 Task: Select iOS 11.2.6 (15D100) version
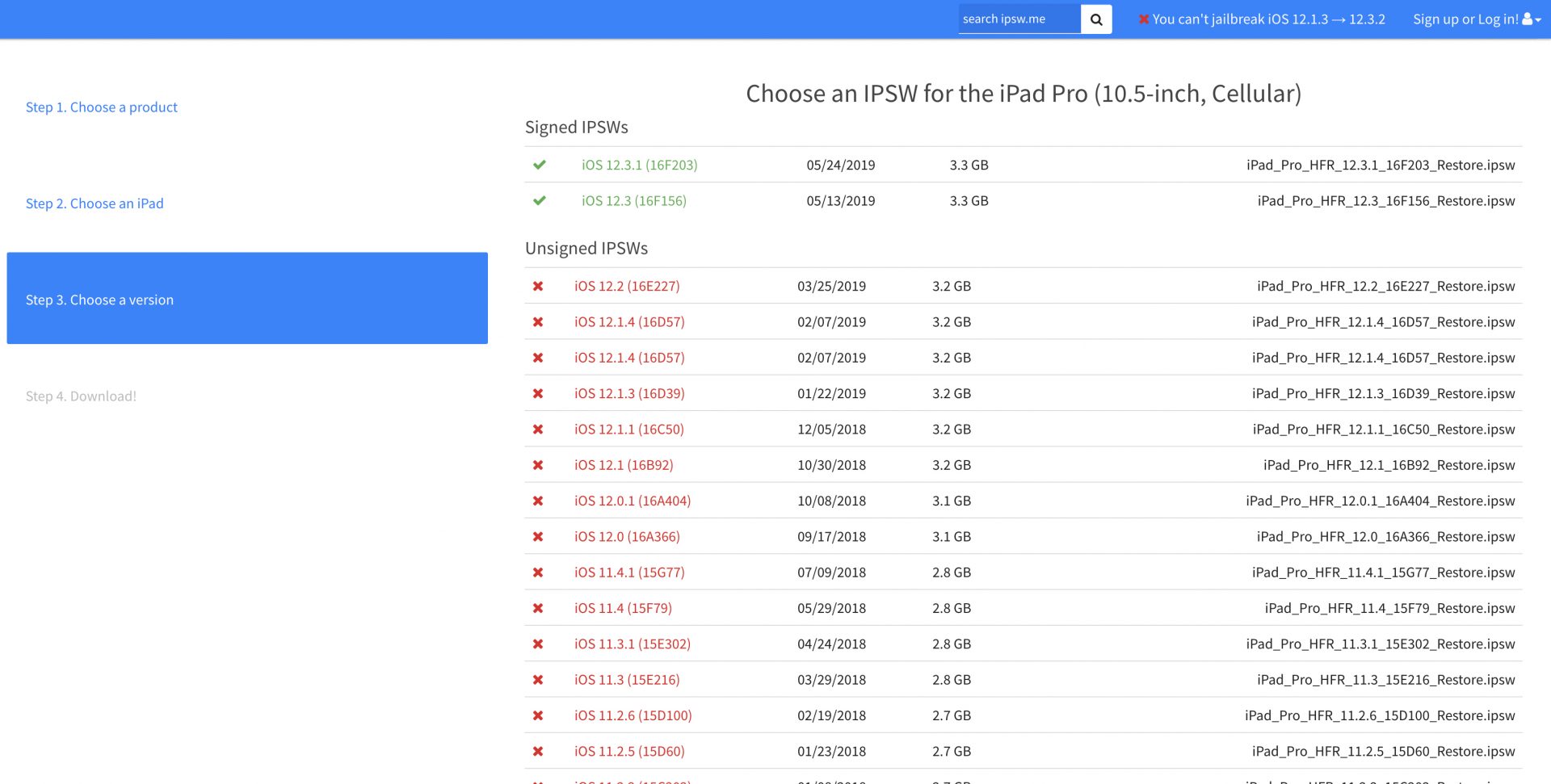click(633, 715)
